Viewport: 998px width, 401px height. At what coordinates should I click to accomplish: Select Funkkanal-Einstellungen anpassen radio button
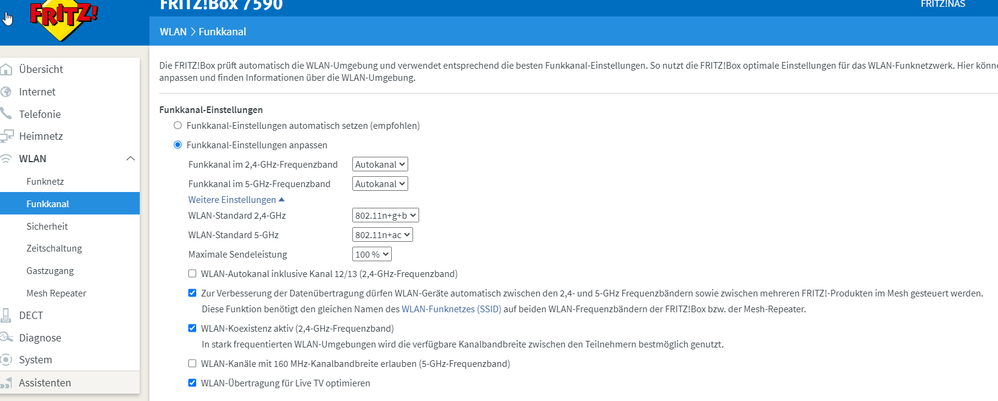click(x=178, y=144)
